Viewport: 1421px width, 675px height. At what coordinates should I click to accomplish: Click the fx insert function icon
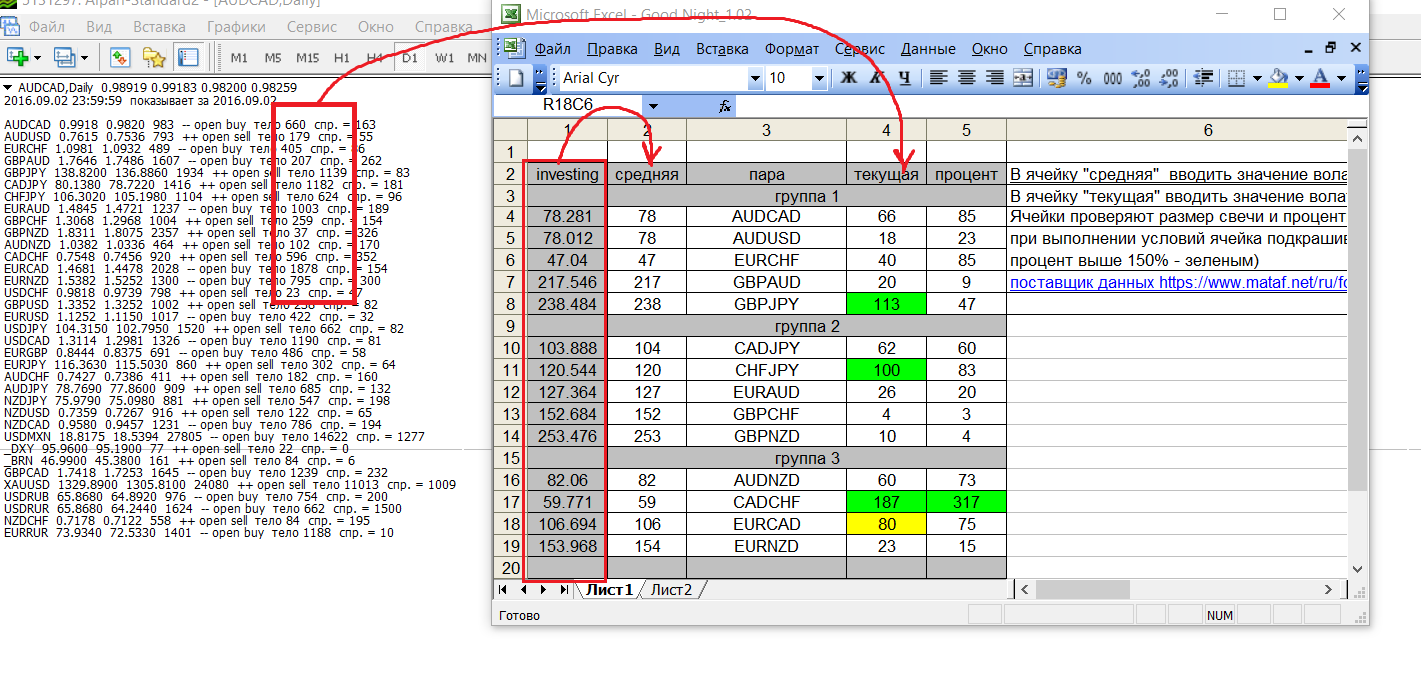726,105
